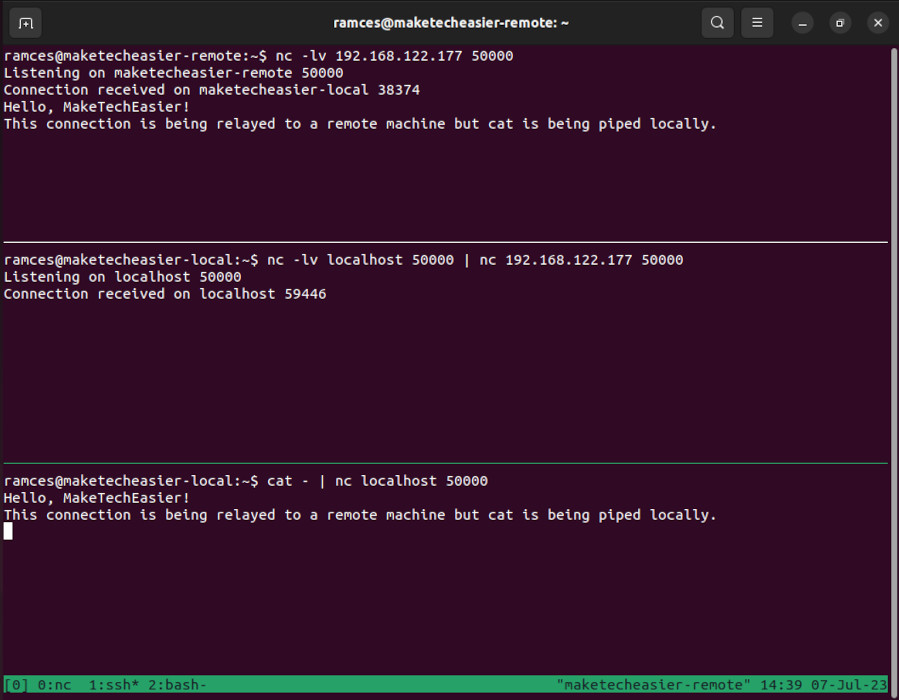The image size is (899, 700).
Task: Click the Listening on localhost 50000 output
Action: [x=121, y=276]
